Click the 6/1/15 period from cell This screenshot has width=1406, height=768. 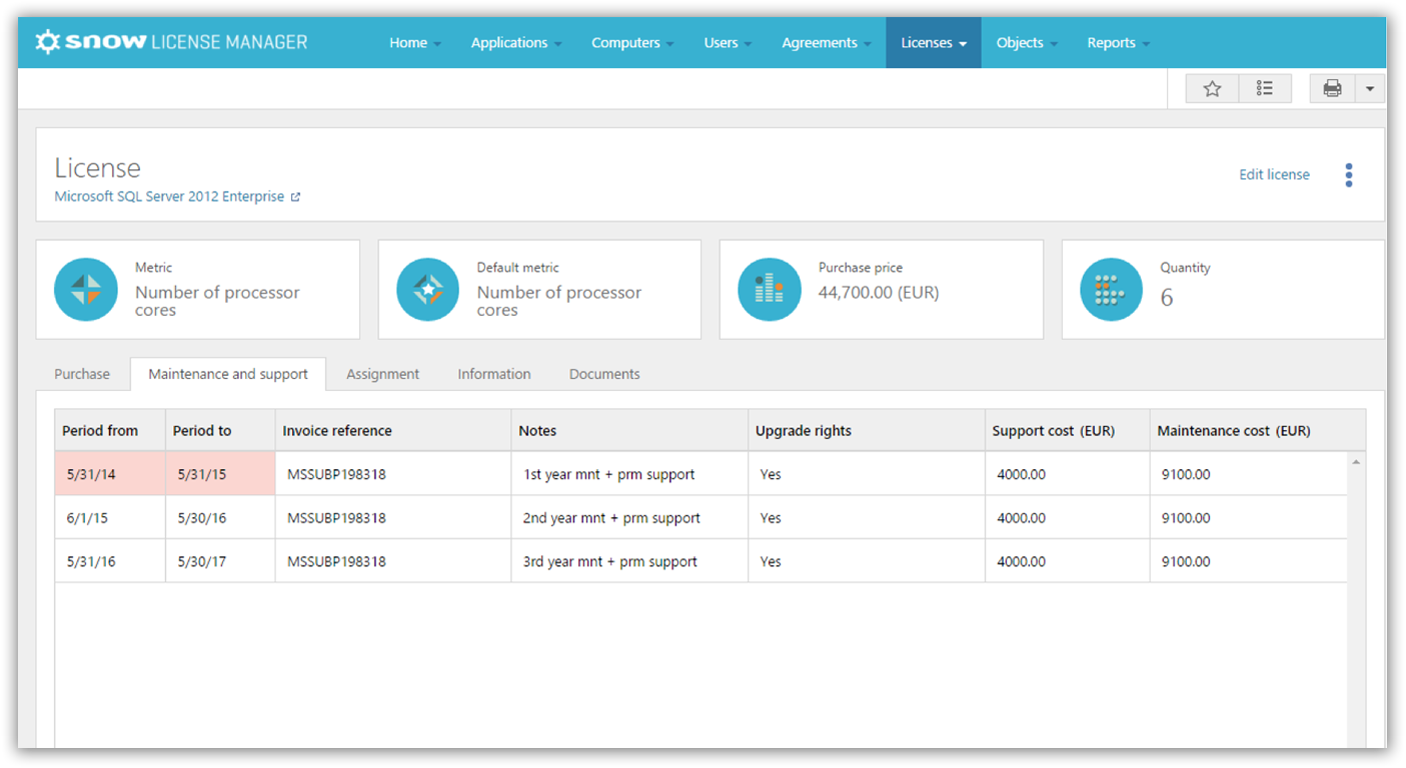[x=110, y=518]
